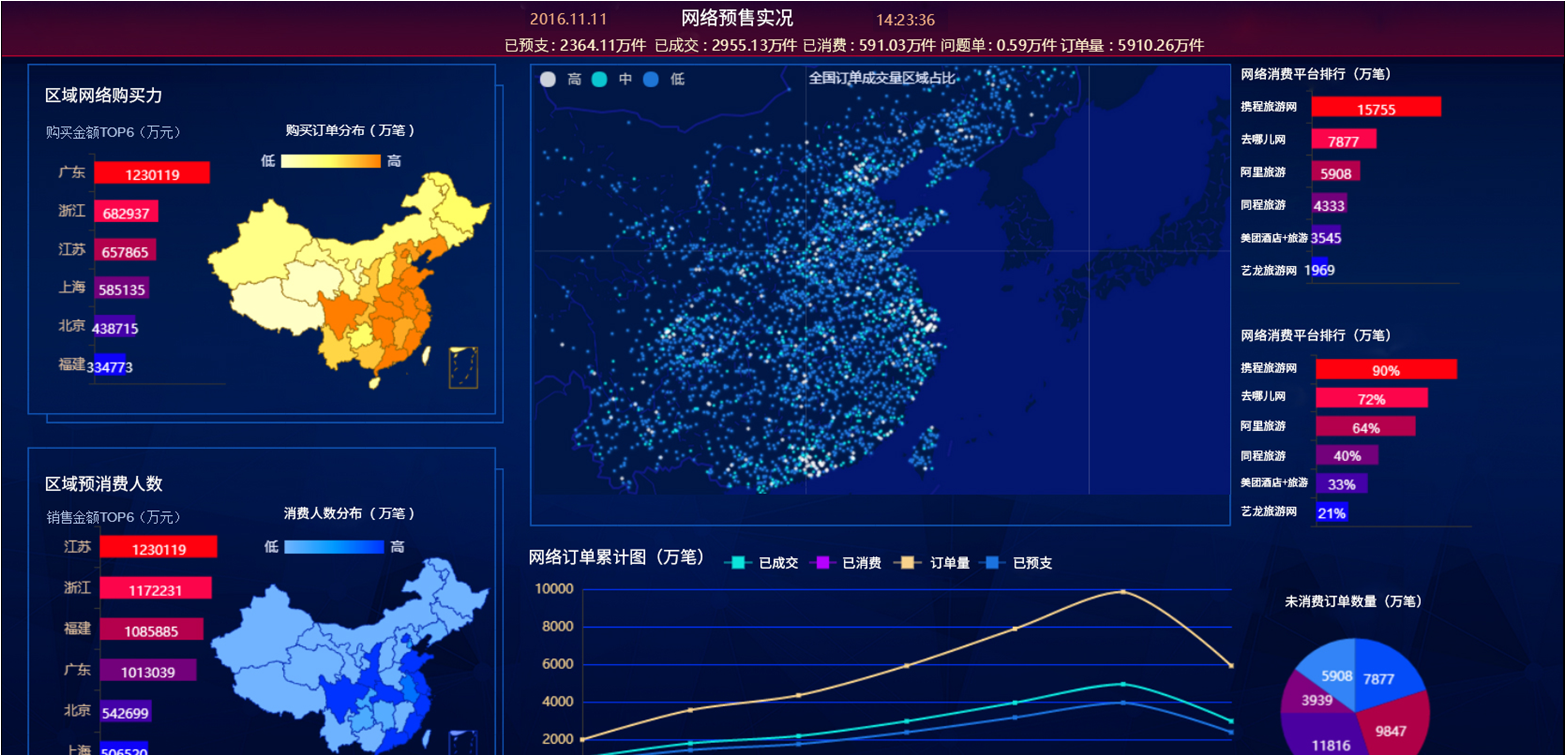Click the peak point of the 订单量 line
This screenshot has width=1566, height=756.
(1123, 592)
